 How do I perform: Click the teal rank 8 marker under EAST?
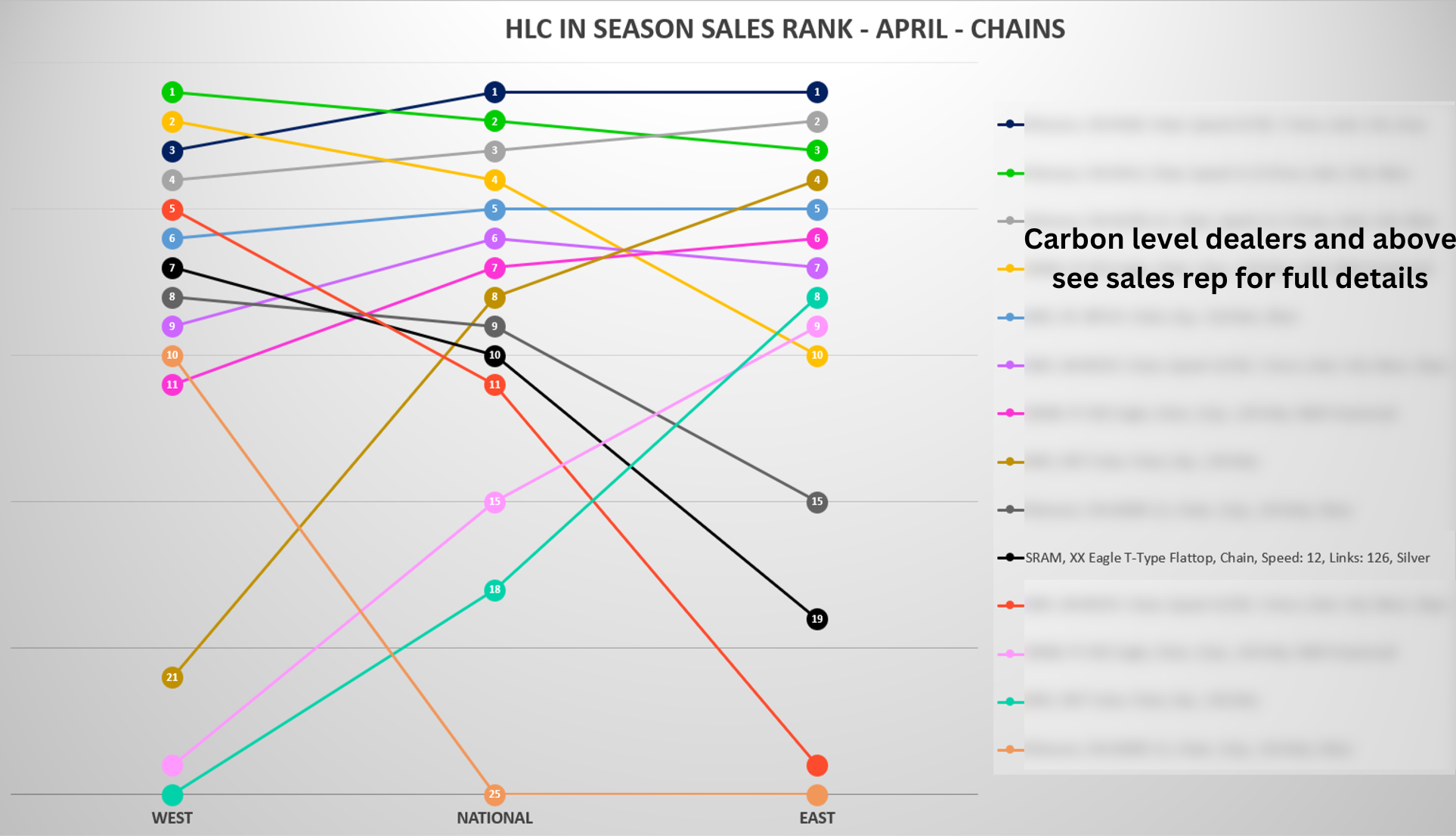816,297
